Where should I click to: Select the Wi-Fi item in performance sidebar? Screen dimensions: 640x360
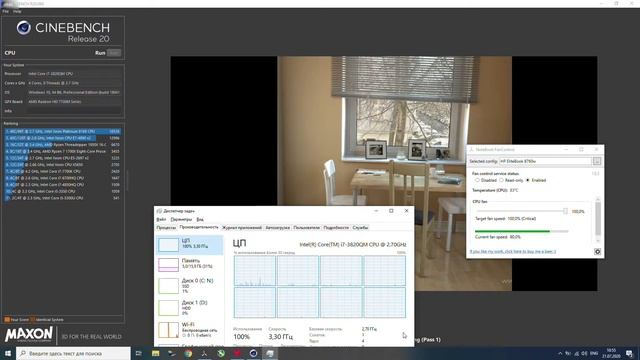190,330
